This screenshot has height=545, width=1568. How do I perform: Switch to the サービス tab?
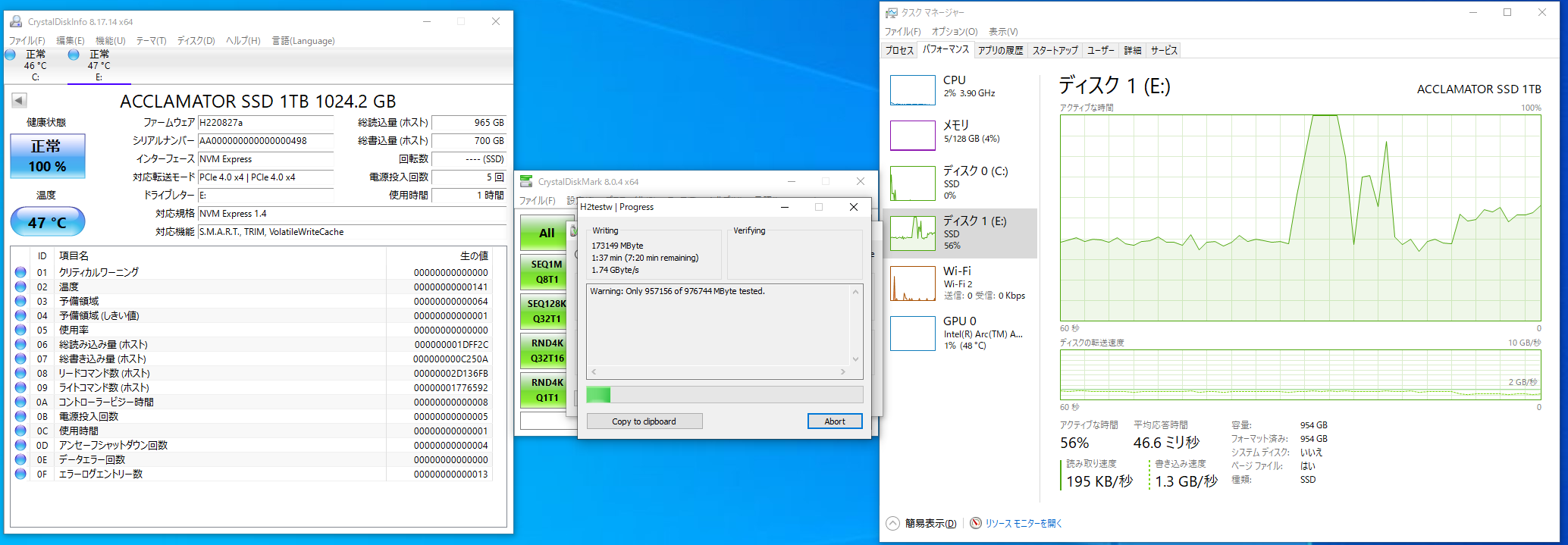(1164, 50)
